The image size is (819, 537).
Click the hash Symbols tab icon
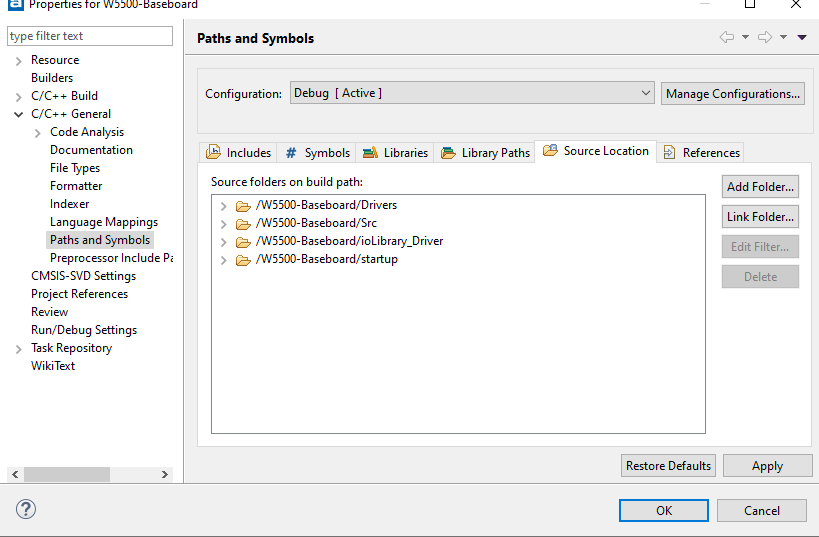pos(291,153)
